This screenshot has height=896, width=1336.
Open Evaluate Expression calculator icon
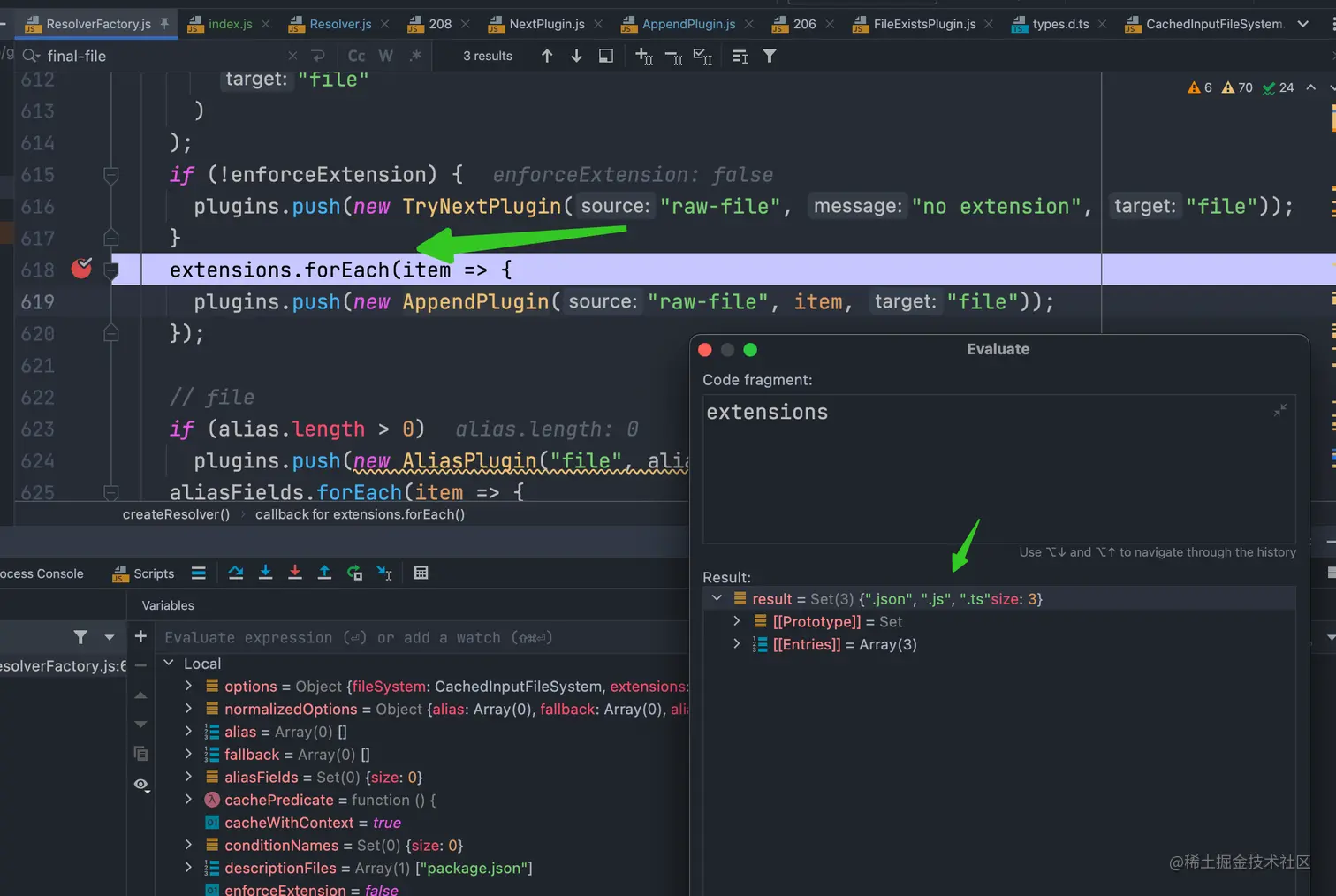pos(421,573)
